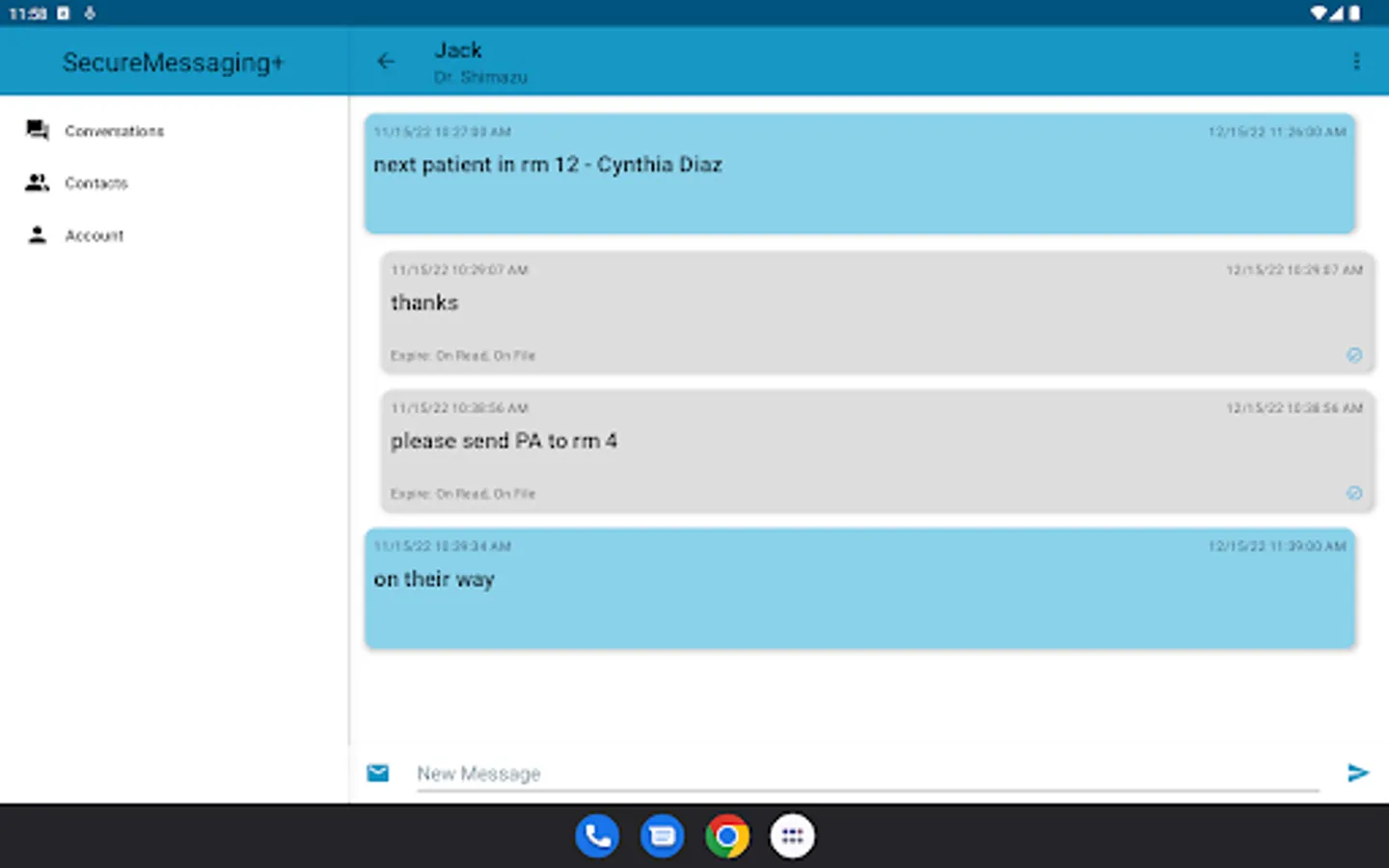
Task: Open the Phone app in dock
Action: click(x=597, y=836)
